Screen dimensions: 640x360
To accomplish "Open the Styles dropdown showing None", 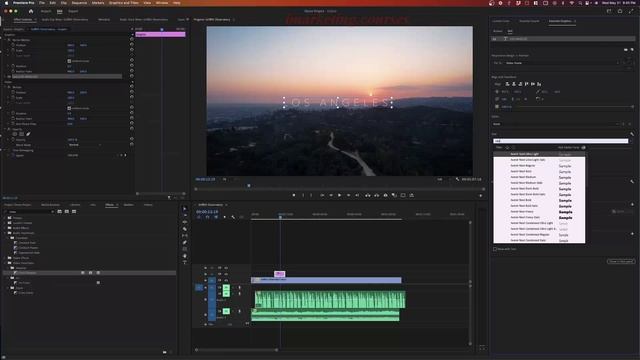I will tap(556, 124).
